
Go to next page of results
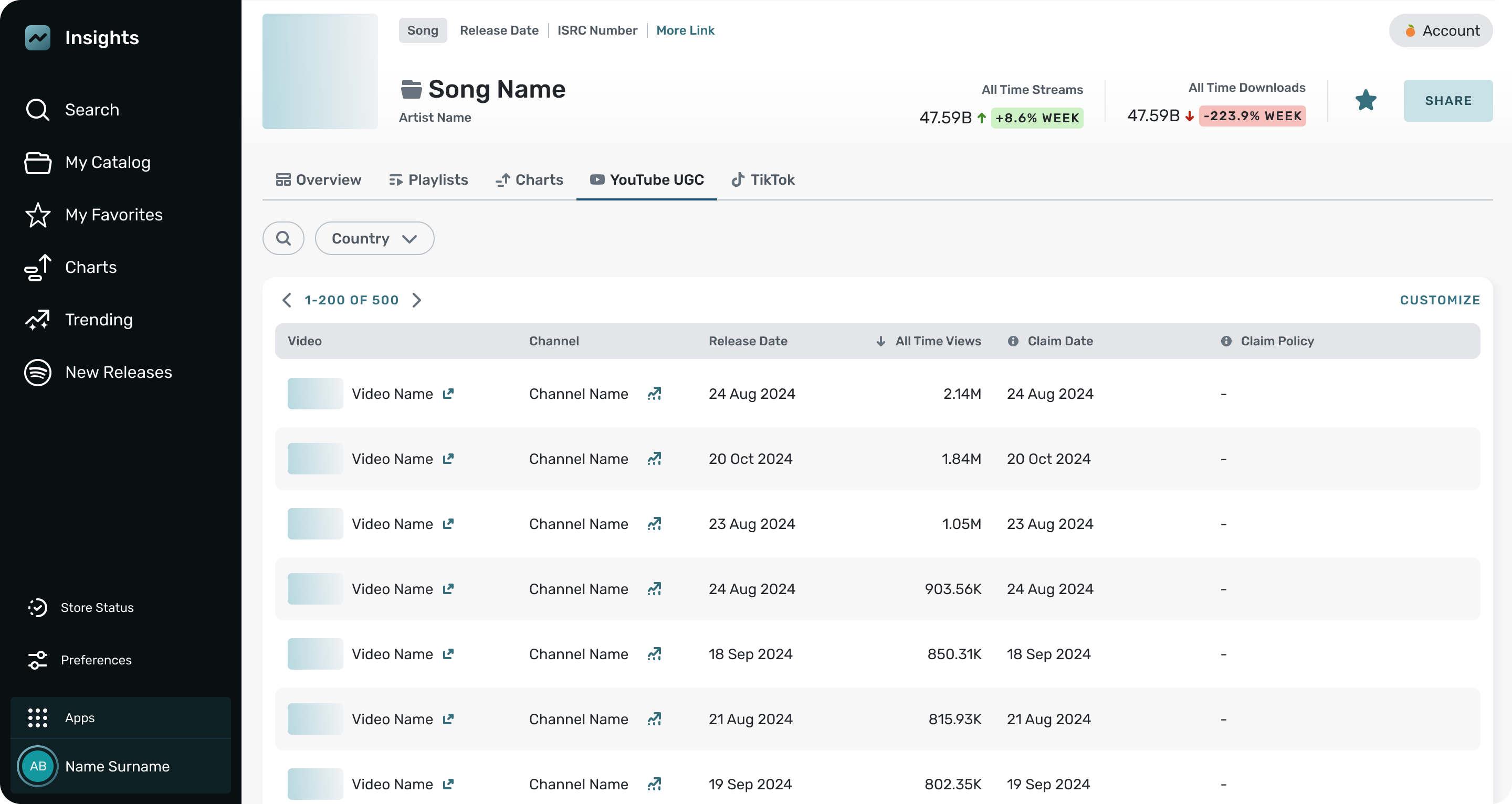pyautogui.click(x=417, y=301)
